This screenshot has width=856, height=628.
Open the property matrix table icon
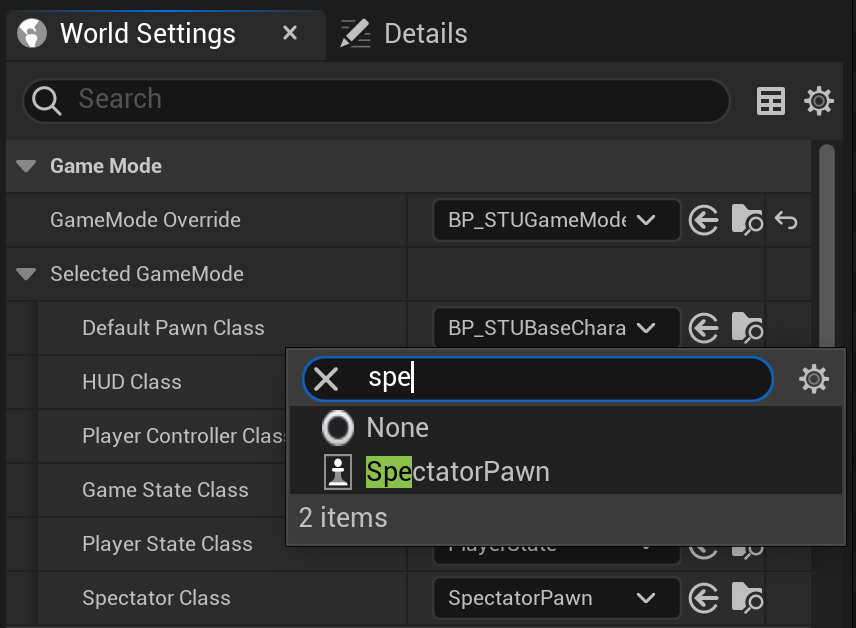coord(771,101)
